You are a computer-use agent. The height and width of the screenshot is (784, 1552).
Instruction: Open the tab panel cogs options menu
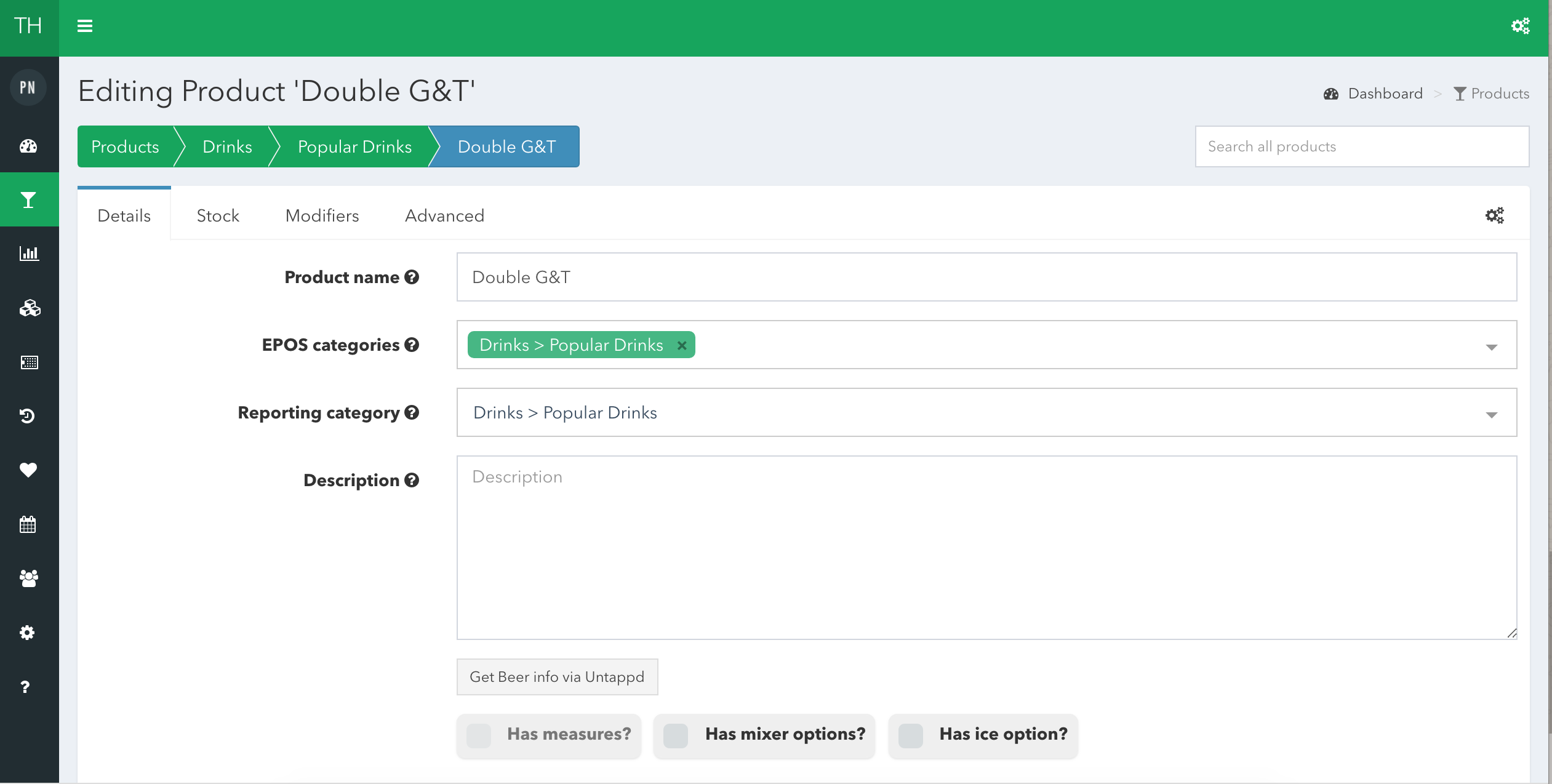[1494, 215]
